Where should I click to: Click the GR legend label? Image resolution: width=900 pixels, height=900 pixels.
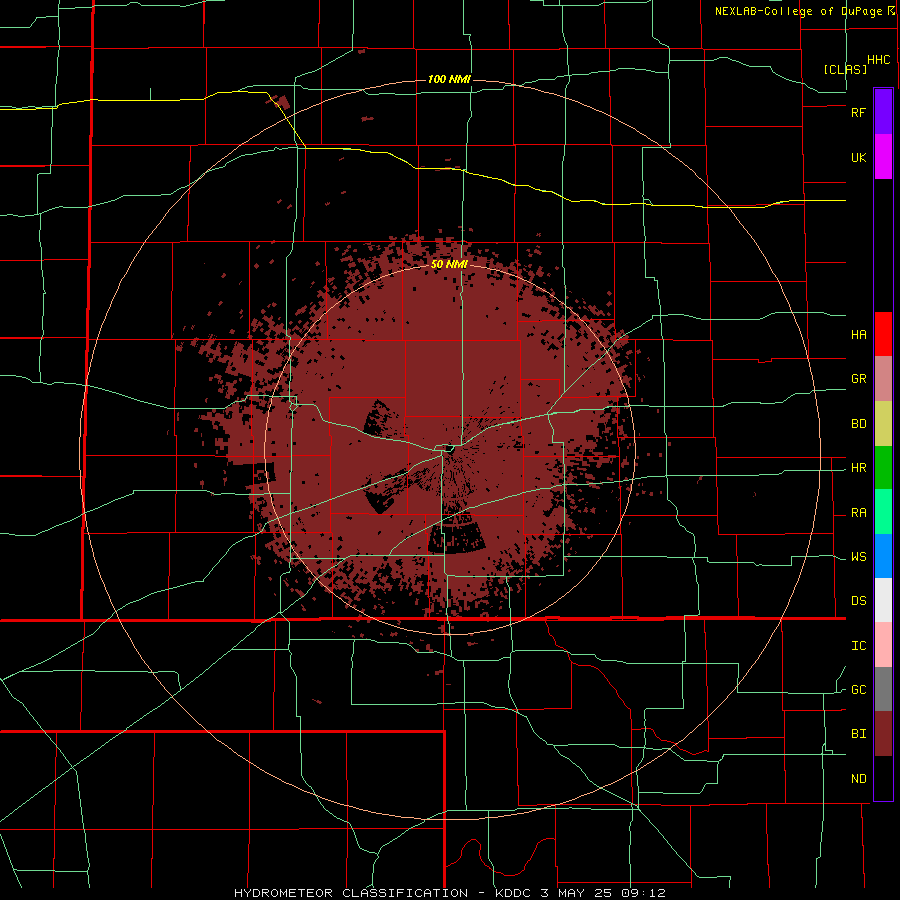[858, 379]
